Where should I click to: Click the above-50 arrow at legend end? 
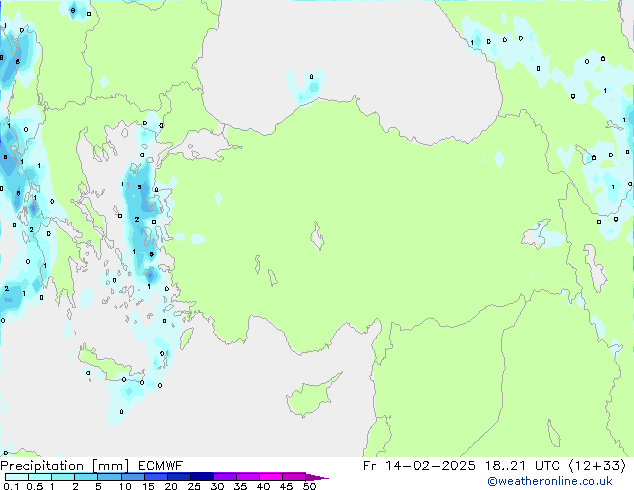[x=317, y=477]
